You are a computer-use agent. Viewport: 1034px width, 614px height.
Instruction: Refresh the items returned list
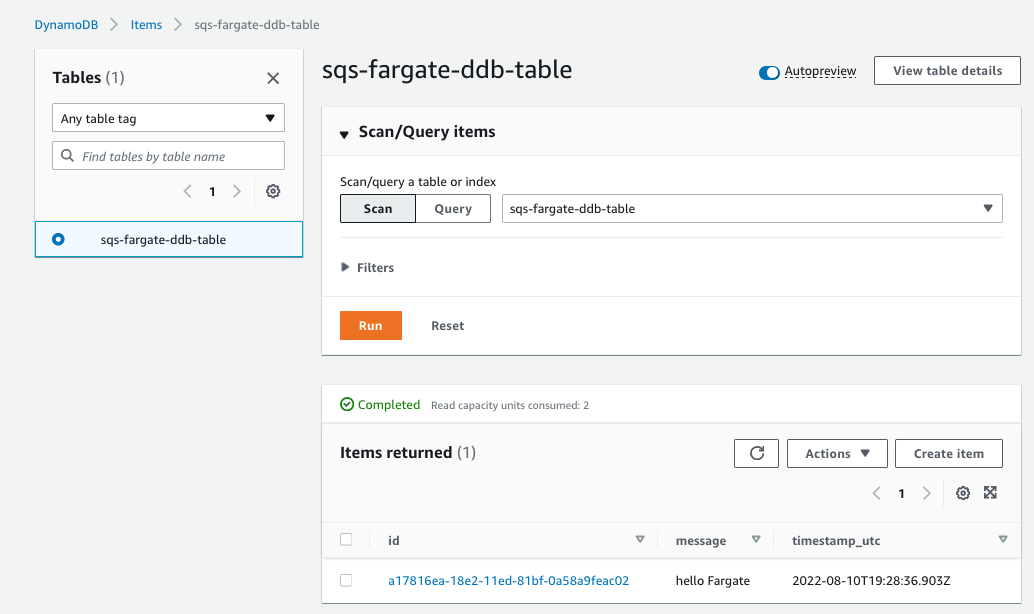pyautogui.click(x=756, y=453)
